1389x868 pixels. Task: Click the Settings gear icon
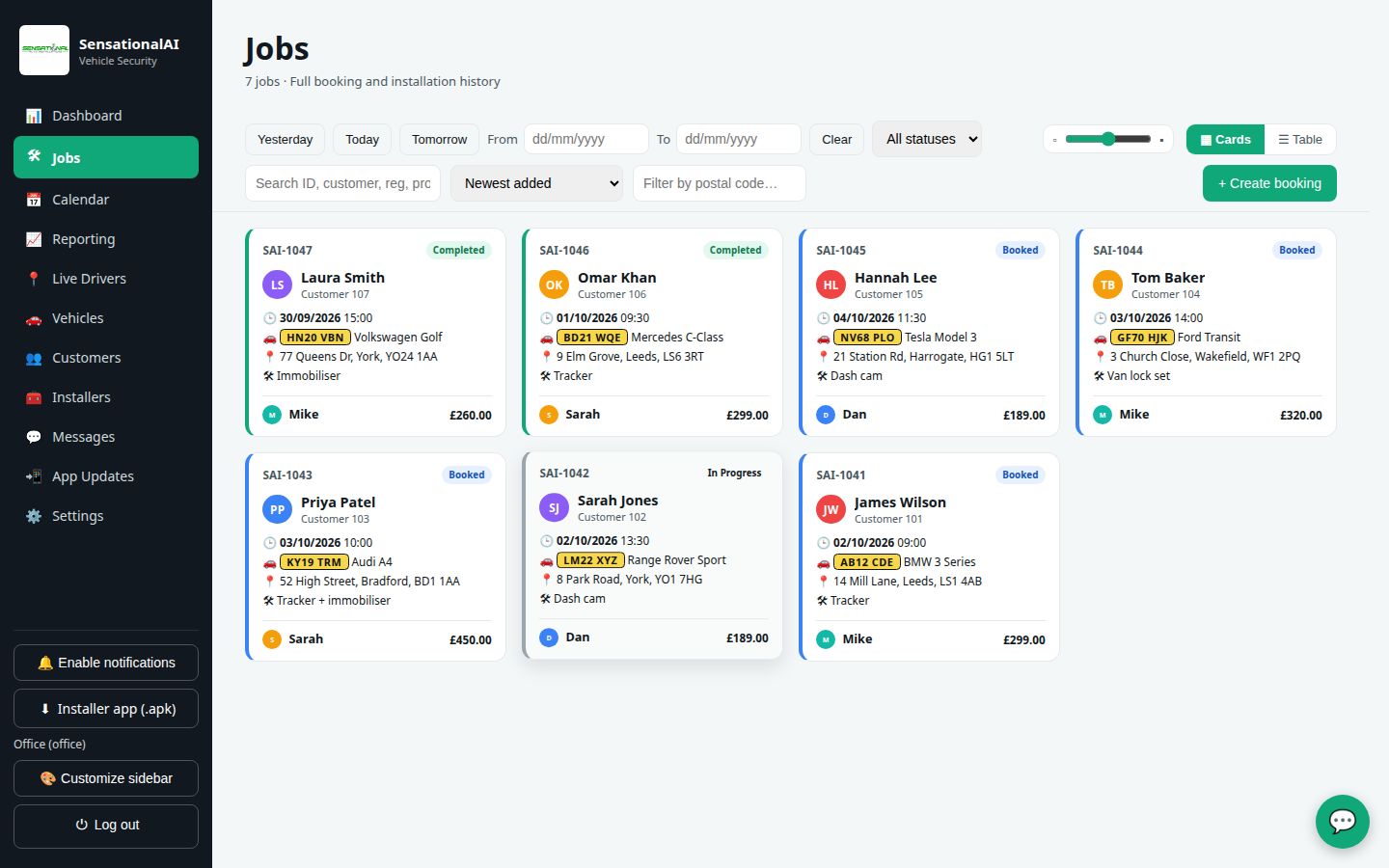coord(34,516)
